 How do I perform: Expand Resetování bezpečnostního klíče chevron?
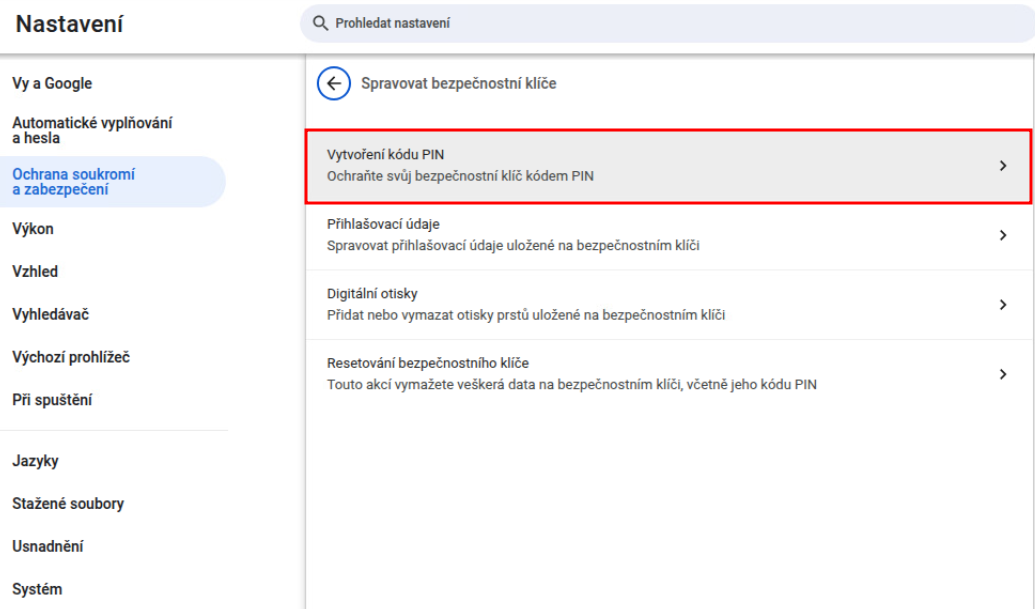[1003, 374]
